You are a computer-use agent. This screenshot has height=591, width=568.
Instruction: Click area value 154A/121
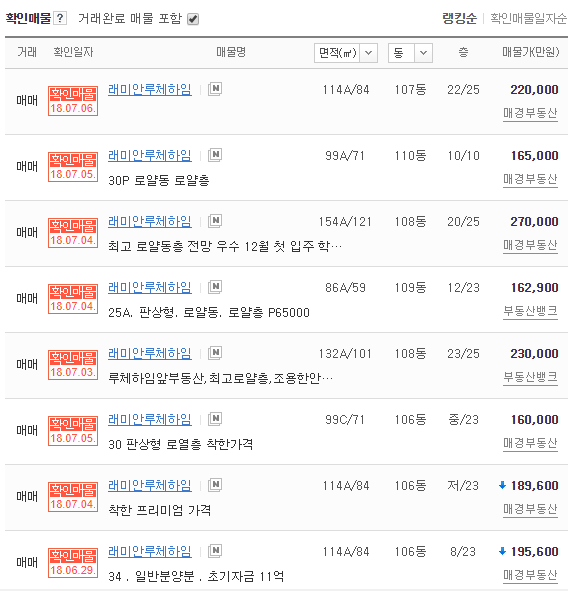click(345, 222)
